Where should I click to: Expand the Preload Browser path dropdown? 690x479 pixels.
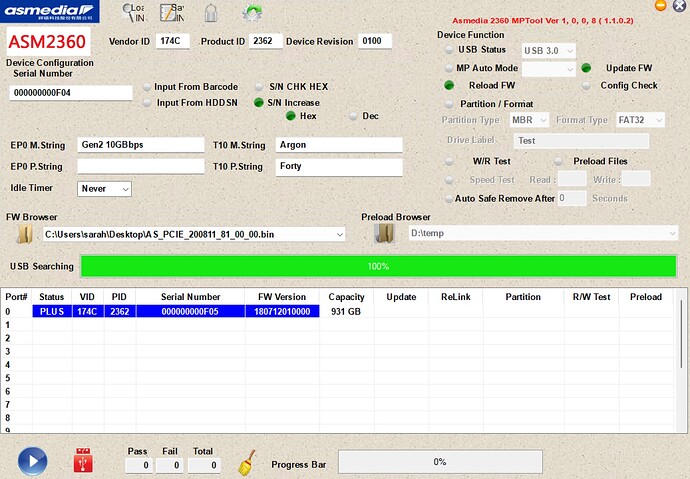672,233
